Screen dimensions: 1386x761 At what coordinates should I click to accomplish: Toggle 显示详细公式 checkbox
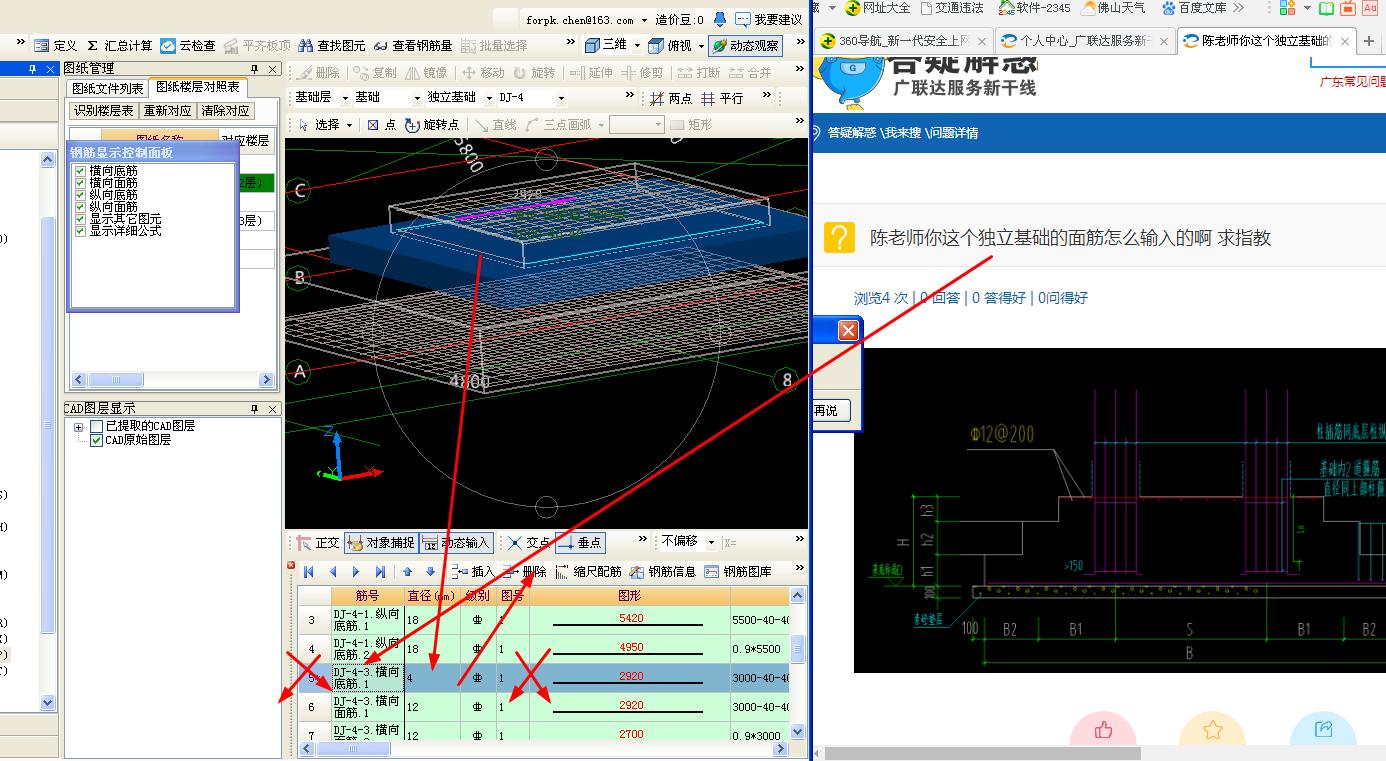tap(81, 231)
